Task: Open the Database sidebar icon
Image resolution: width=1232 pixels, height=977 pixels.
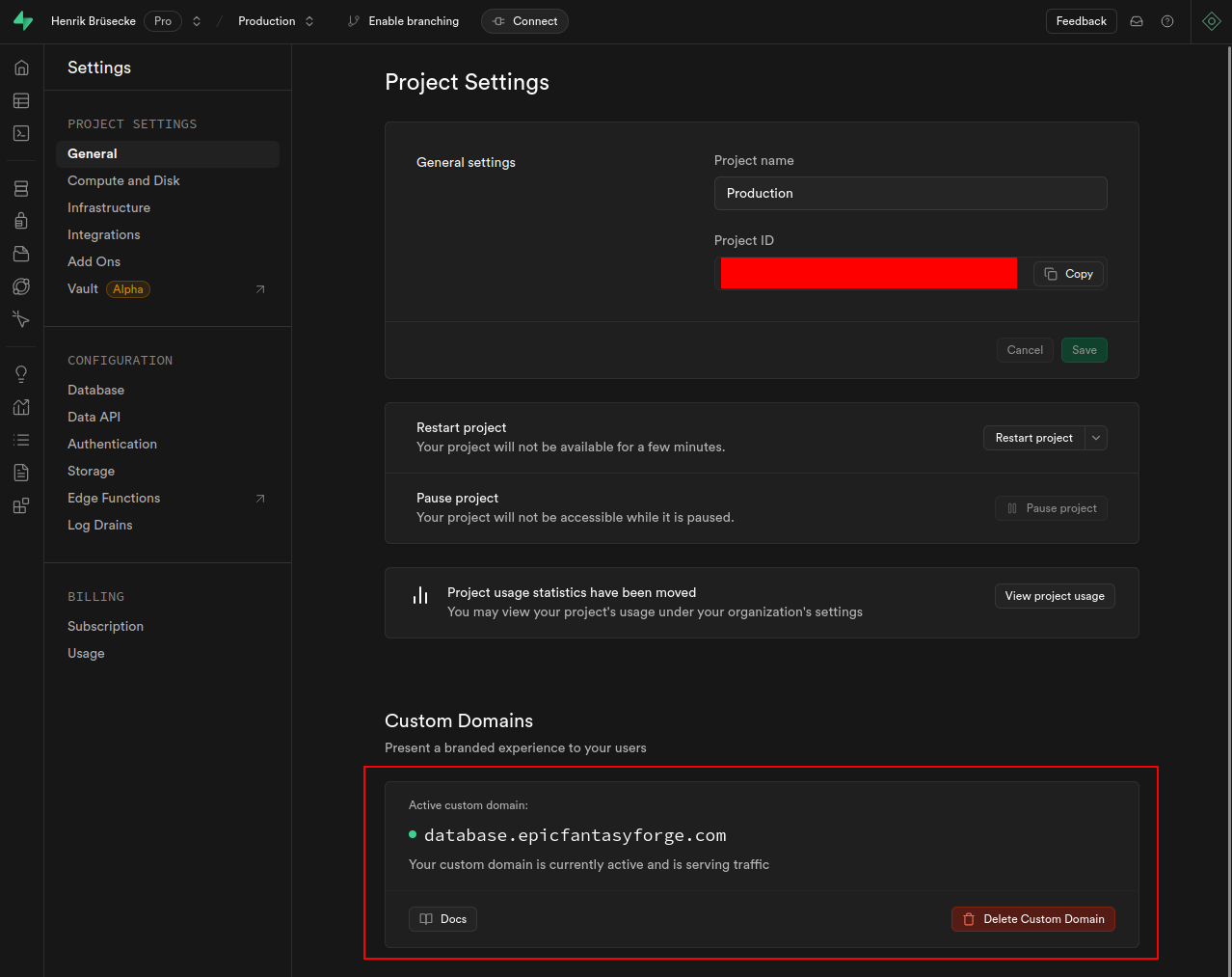Action: [x=21, y=188]
